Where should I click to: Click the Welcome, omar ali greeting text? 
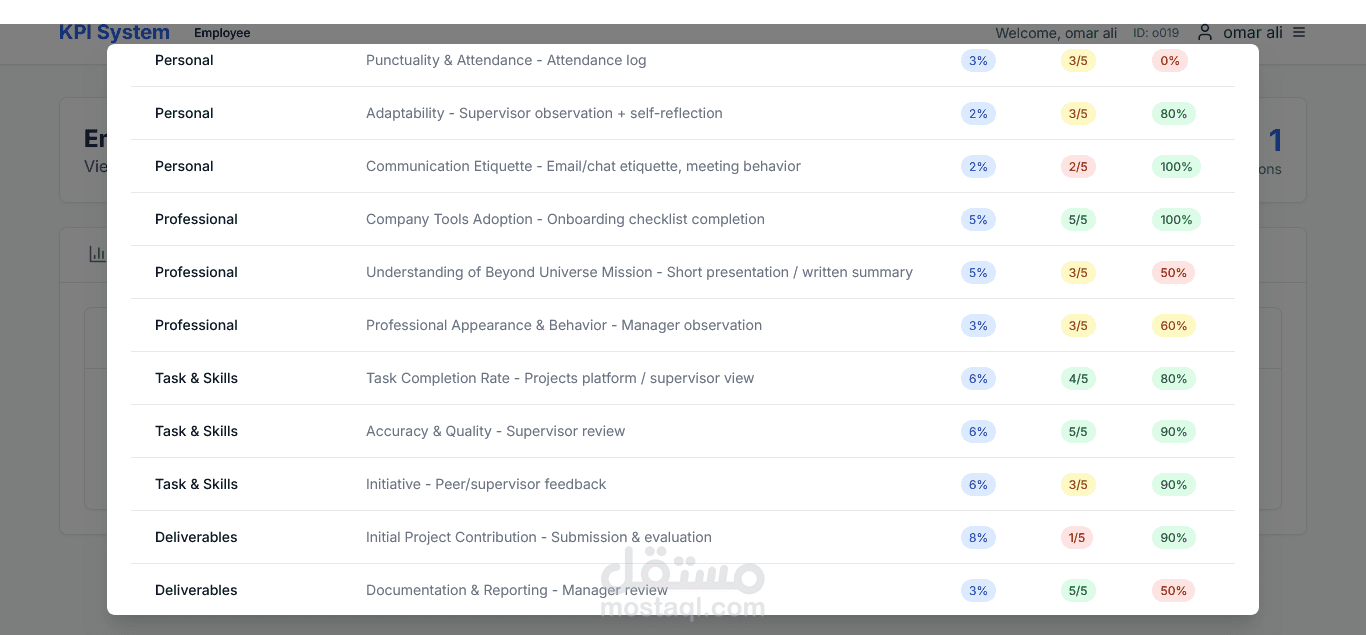click(x=1056, y=34)
